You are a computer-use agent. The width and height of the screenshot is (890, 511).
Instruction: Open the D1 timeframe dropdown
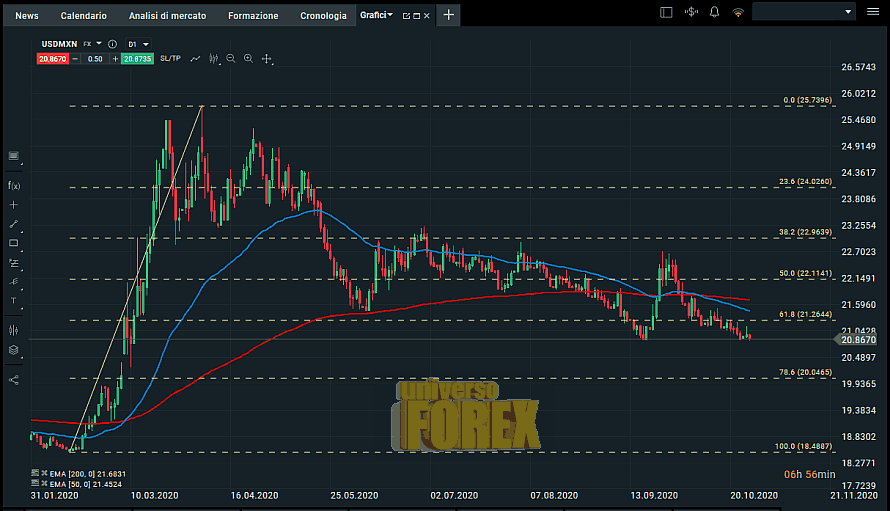pyautogui.click(x=139, y=44)
